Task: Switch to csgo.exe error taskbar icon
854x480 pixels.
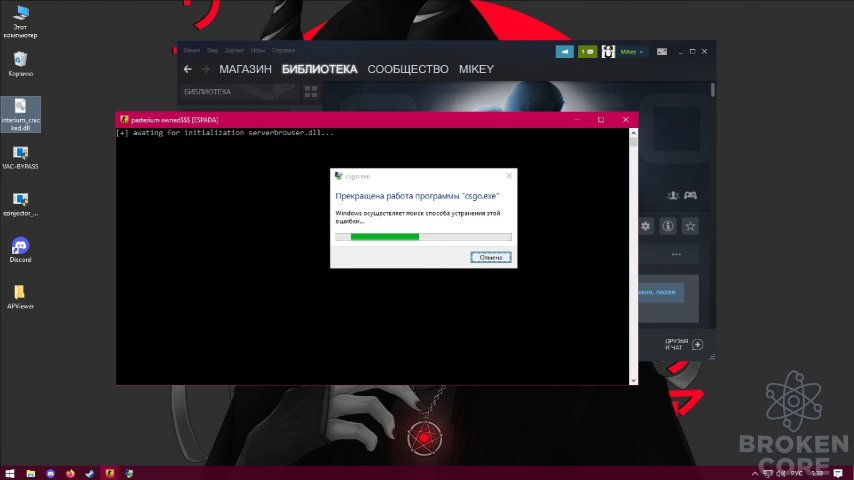Action: 129,473
